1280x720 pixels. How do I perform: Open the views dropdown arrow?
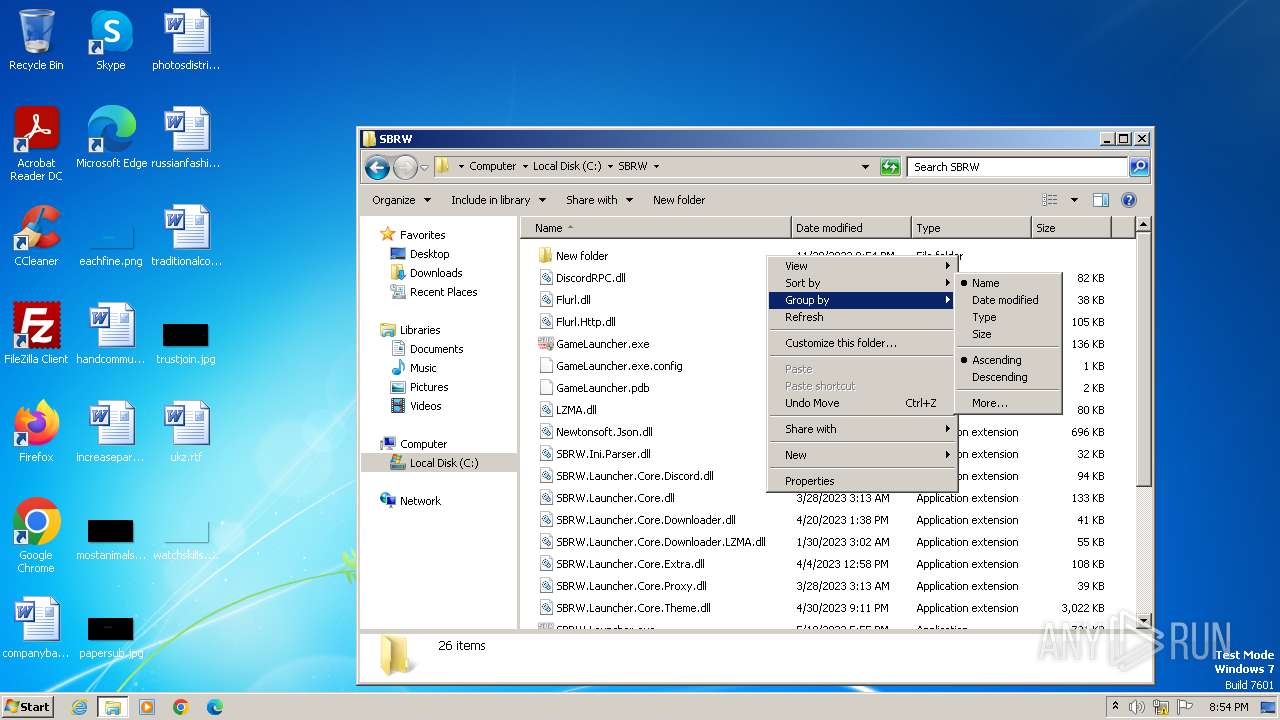pyautogui.click(x=1074, y=200)
